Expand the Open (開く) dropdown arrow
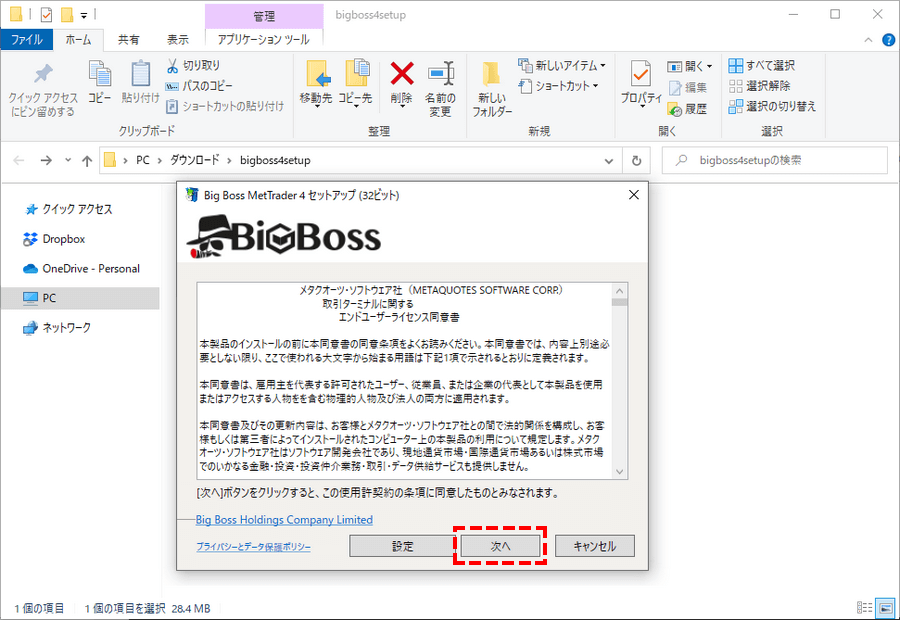The height and width of the screenshot is (620, 900). tap(710, 67)
